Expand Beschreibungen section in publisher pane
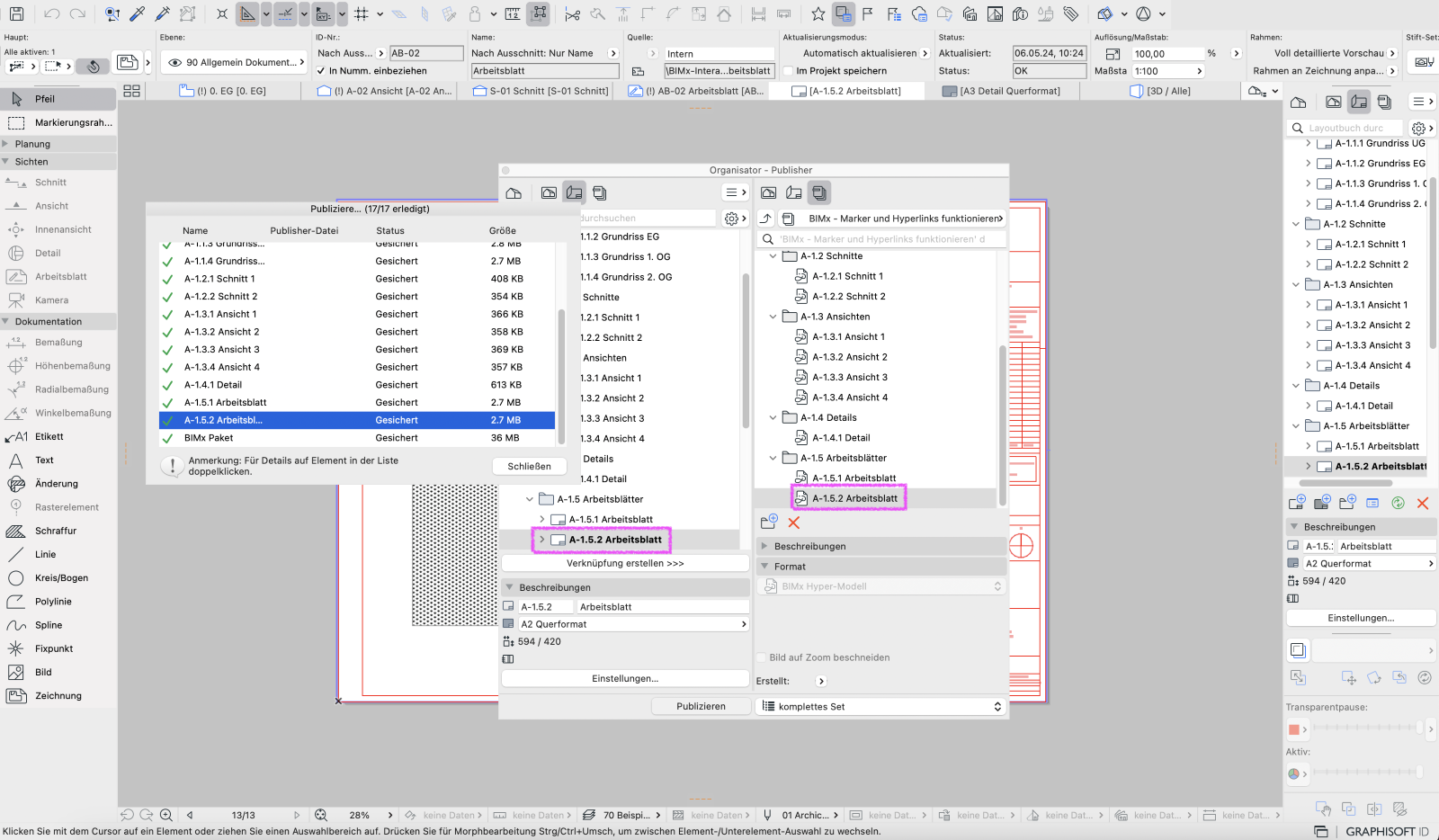The height and width of the screenshot is (840, 1439). (764, 546)
